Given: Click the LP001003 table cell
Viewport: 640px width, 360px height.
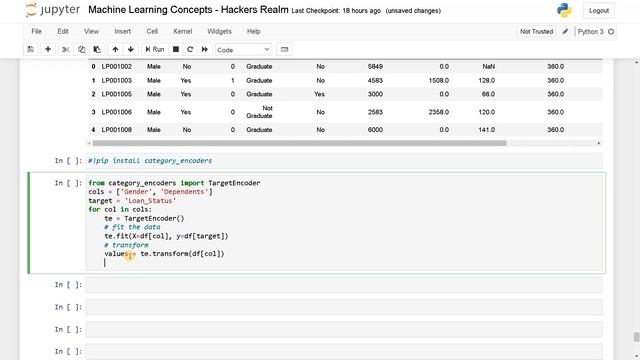Looking at the screenshot, I should tap(117, 80).
